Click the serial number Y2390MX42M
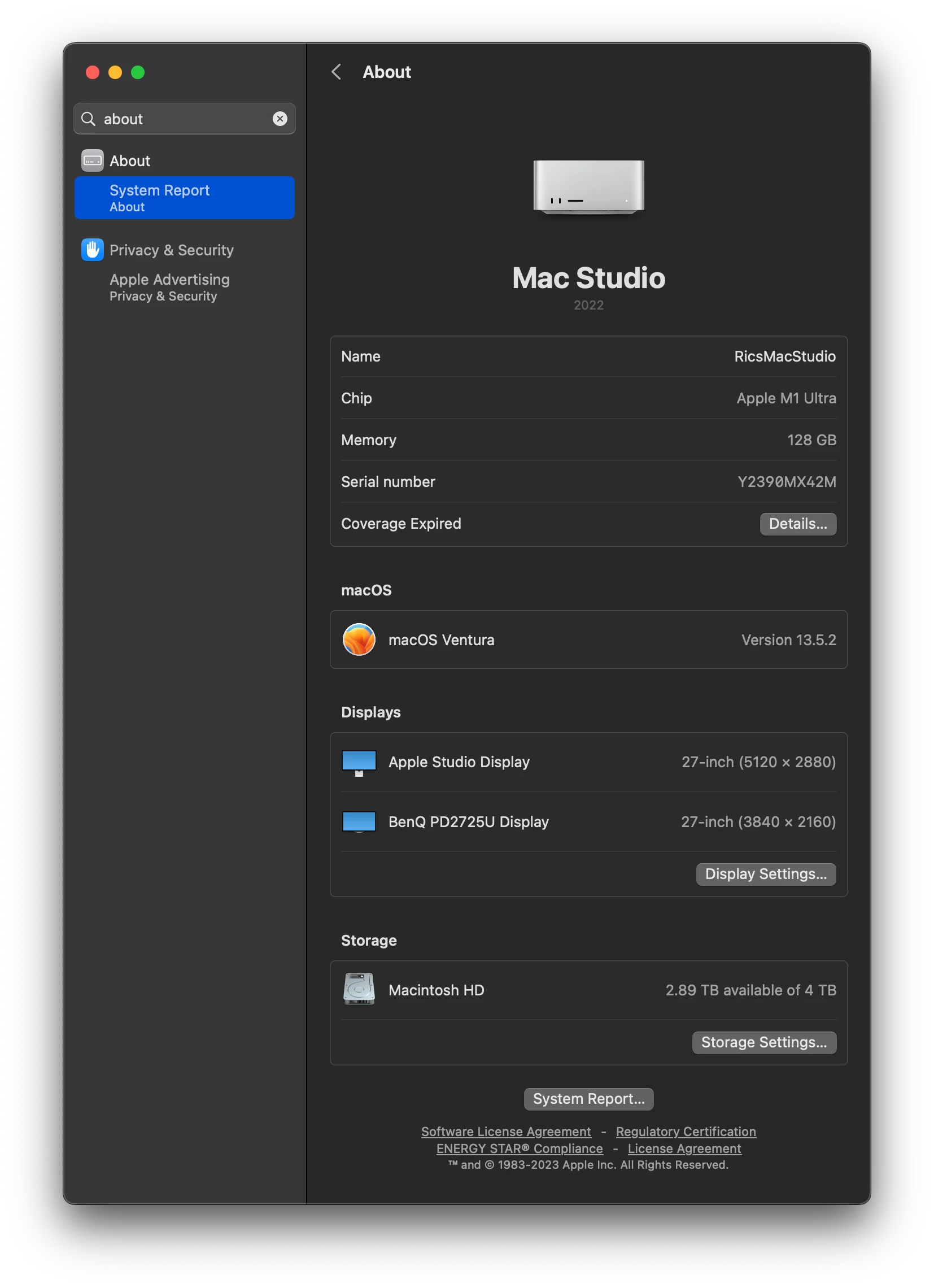The image size is (934, 1288). pyautogui.click(x=787, y=481)
